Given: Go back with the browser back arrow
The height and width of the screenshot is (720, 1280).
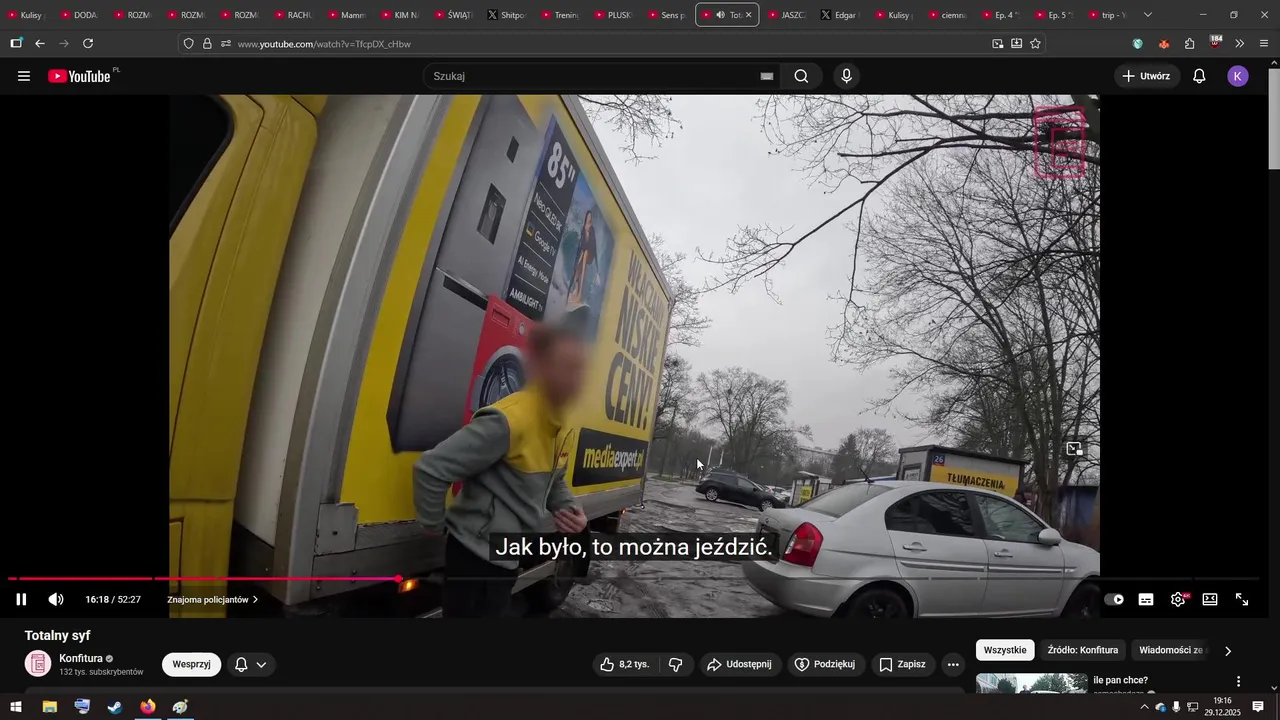Looking at the screenshot, I should click(x=40, y=43).
